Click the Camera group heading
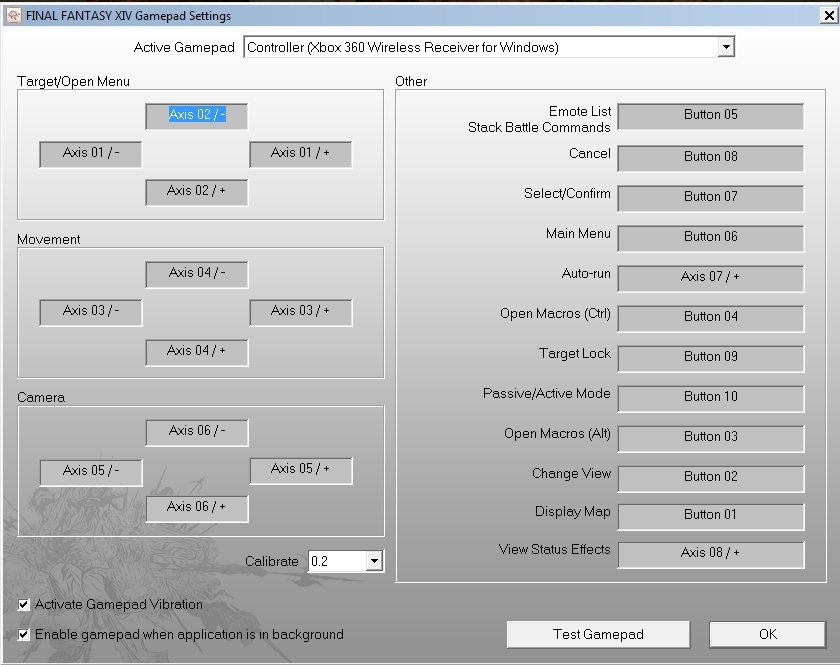 41,398
